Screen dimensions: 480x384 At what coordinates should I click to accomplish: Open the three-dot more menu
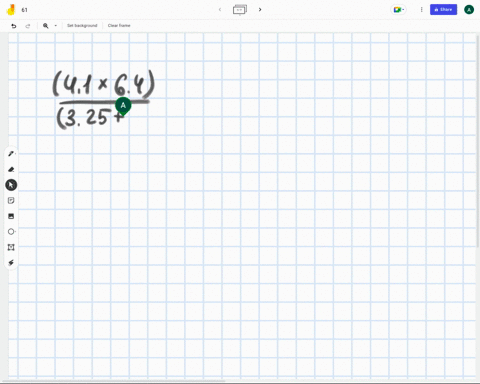pos(421,10)
